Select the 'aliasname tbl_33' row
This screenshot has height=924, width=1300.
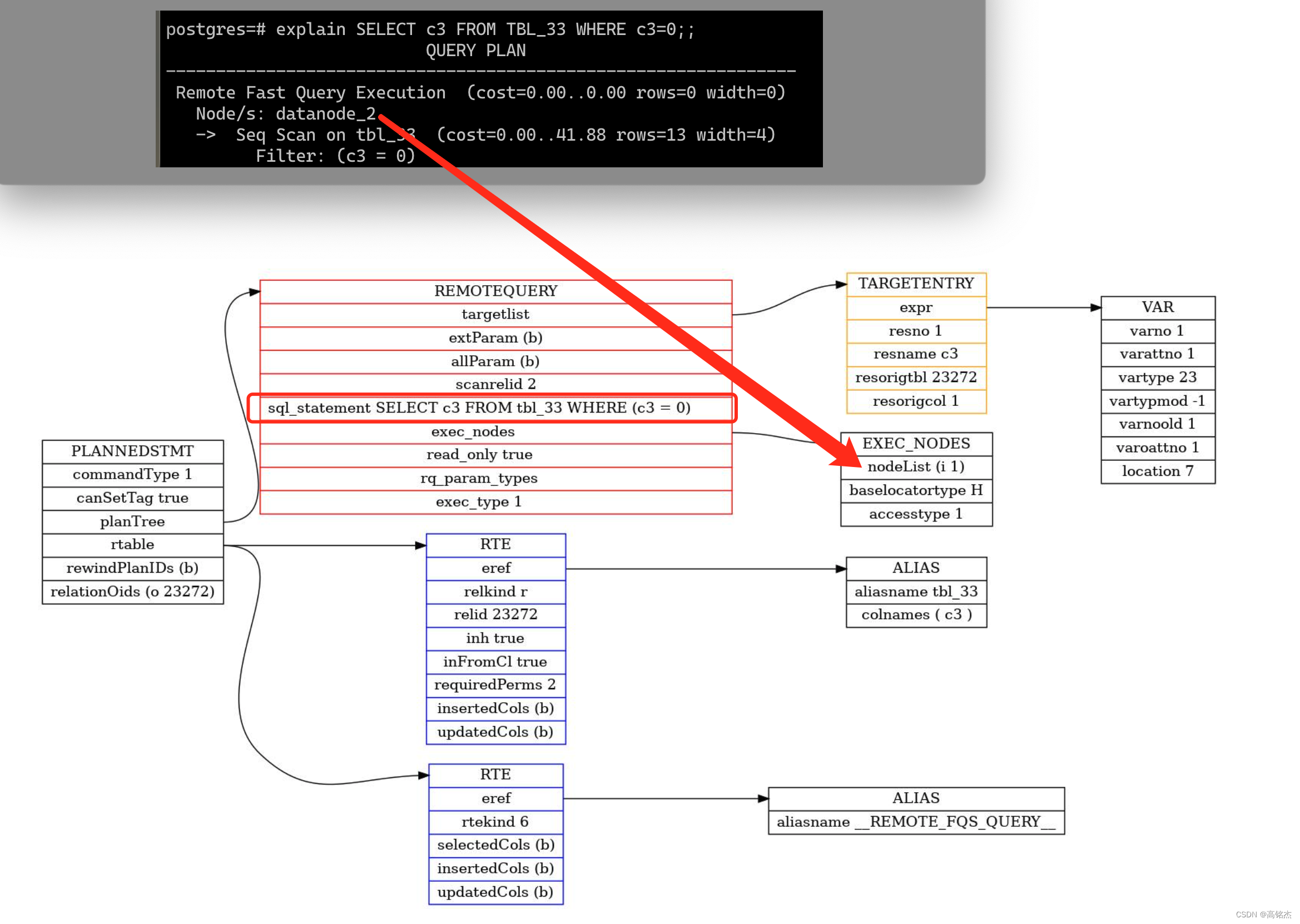tap(916, 592)
